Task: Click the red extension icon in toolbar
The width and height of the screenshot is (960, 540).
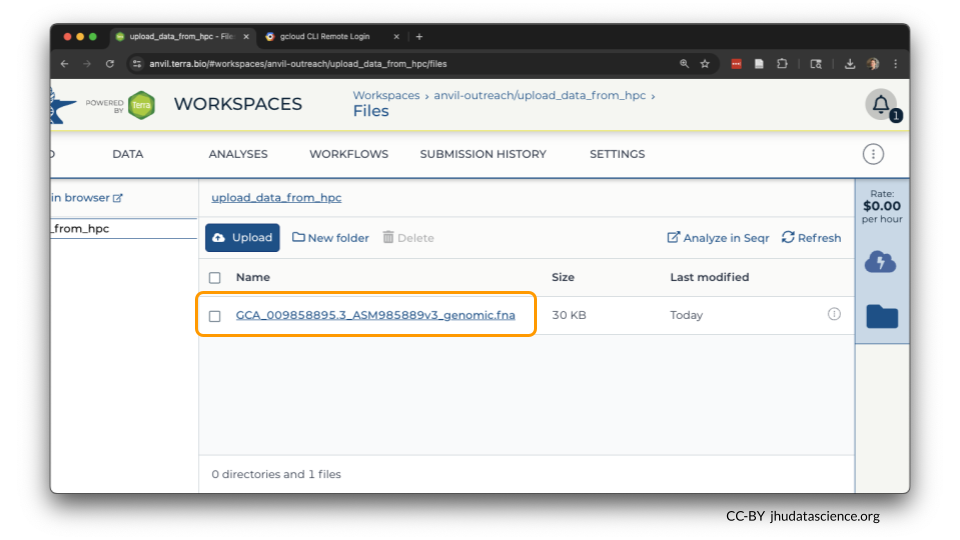Action: point(737,64)
